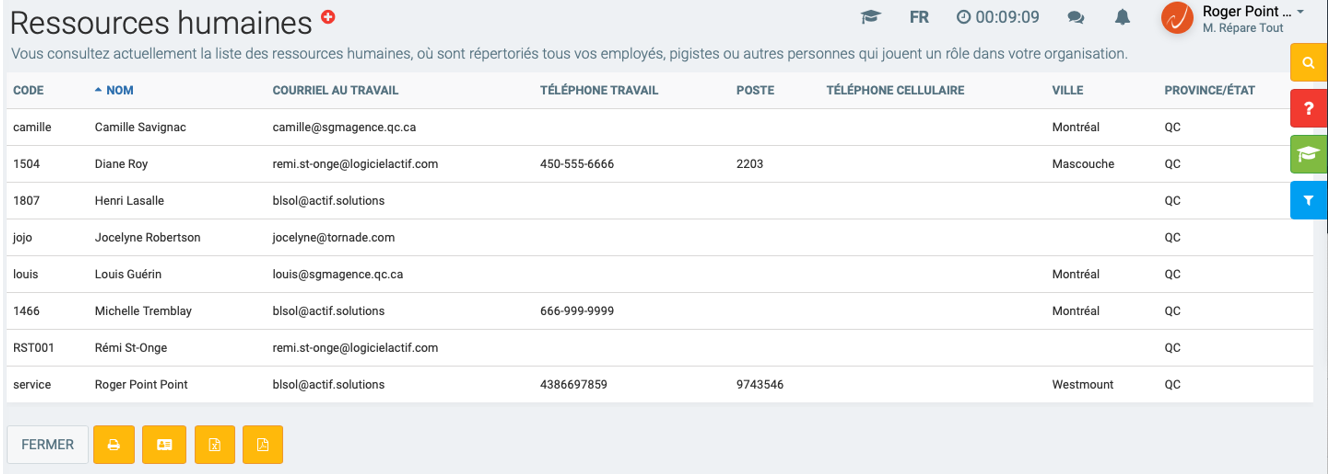The height and width of the screenshot is (474, 1328).
Task: Sort by COURRIEL AU TRAVAIL column header
Action: (335, 90)
